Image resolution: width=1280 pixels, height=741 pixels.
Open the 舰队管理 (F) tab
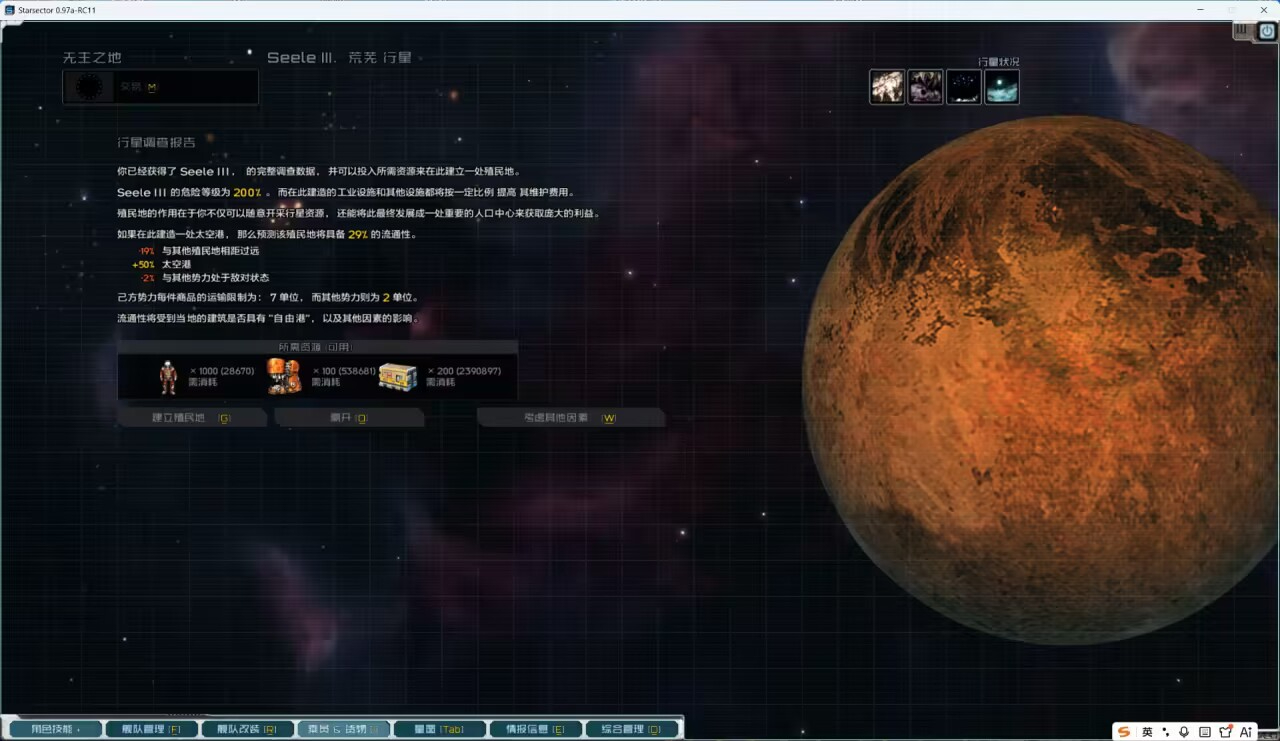pos(152,729)
